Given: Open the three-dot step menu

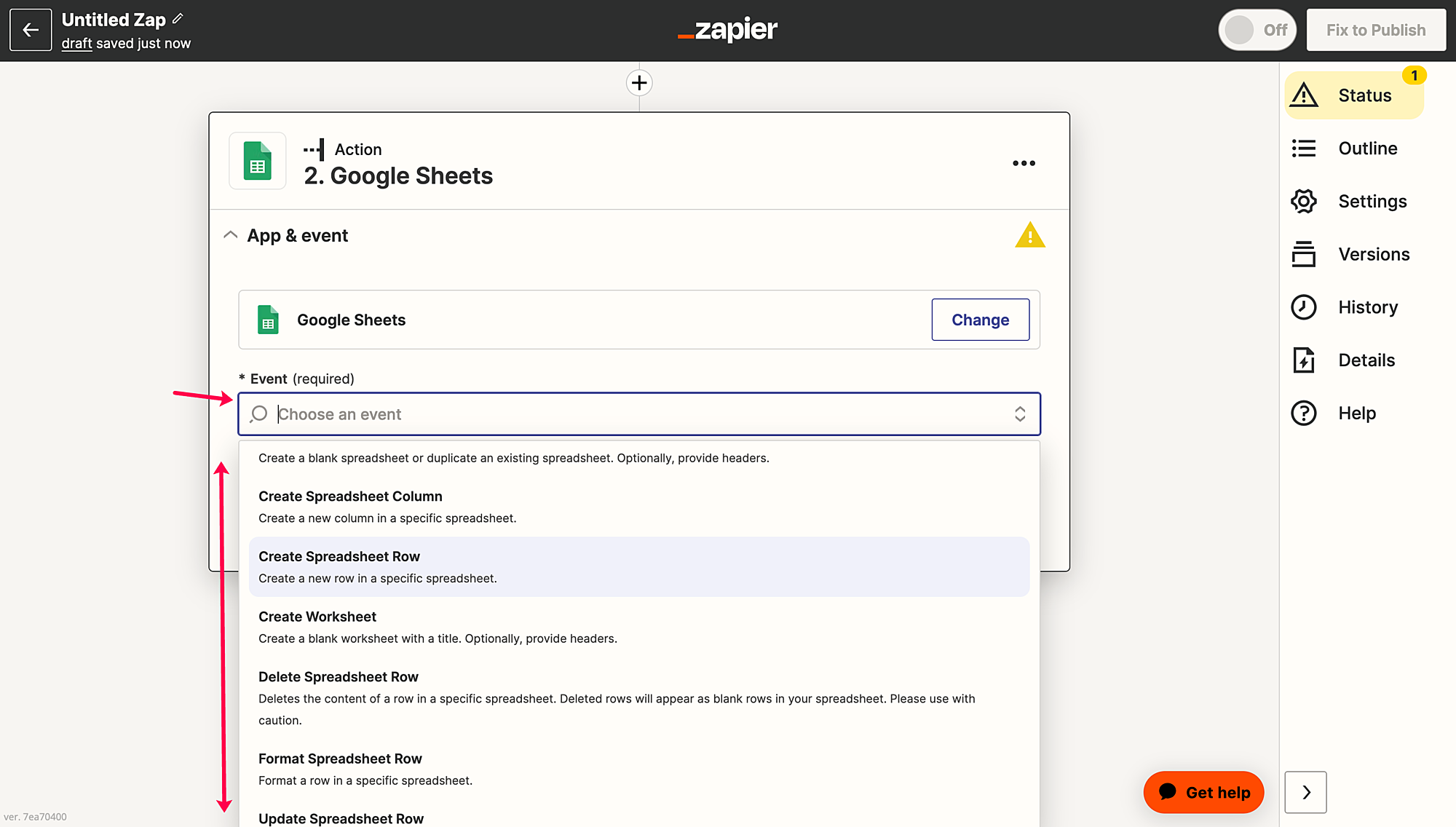Looking at the screenshot, I should pos(1024,163).
